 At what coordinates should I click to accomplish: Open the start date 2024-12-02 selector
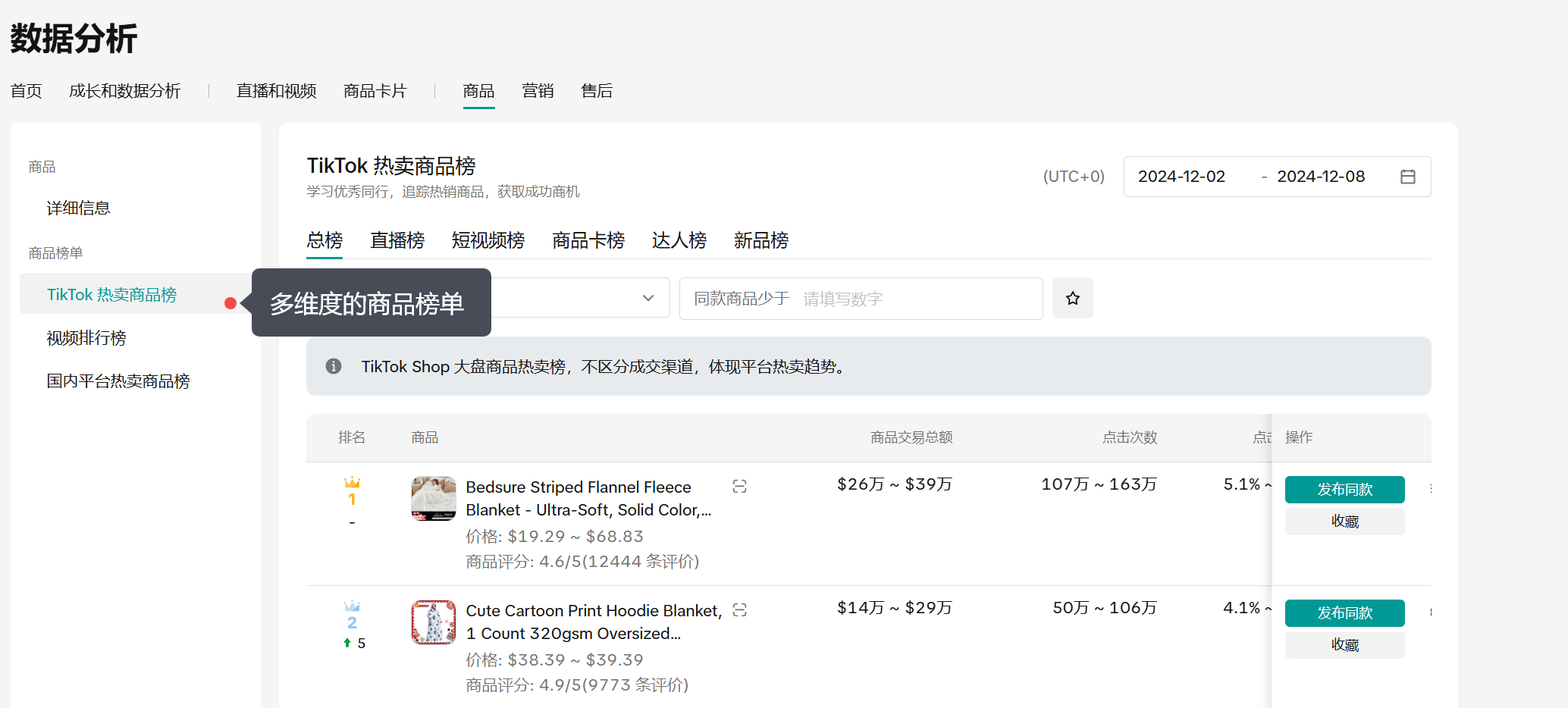tap(1181, 177)
